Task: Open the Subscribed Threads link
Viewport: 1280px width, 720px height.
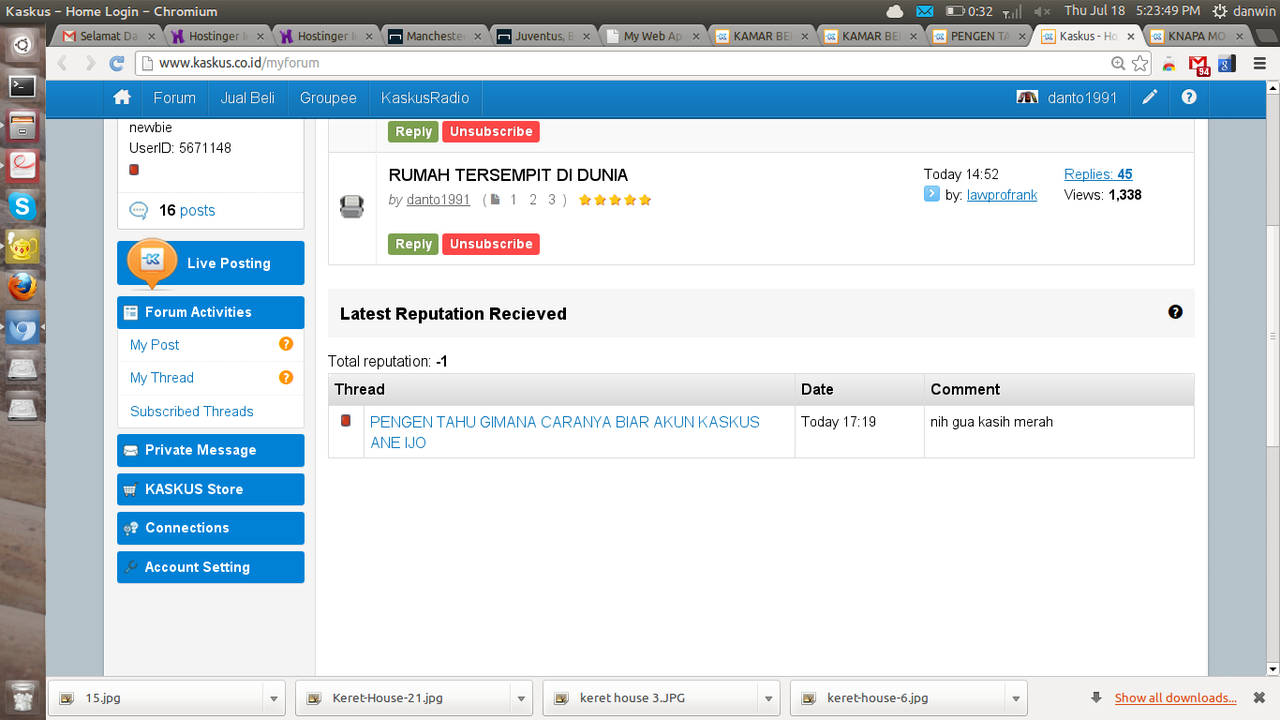Action: 192,411
